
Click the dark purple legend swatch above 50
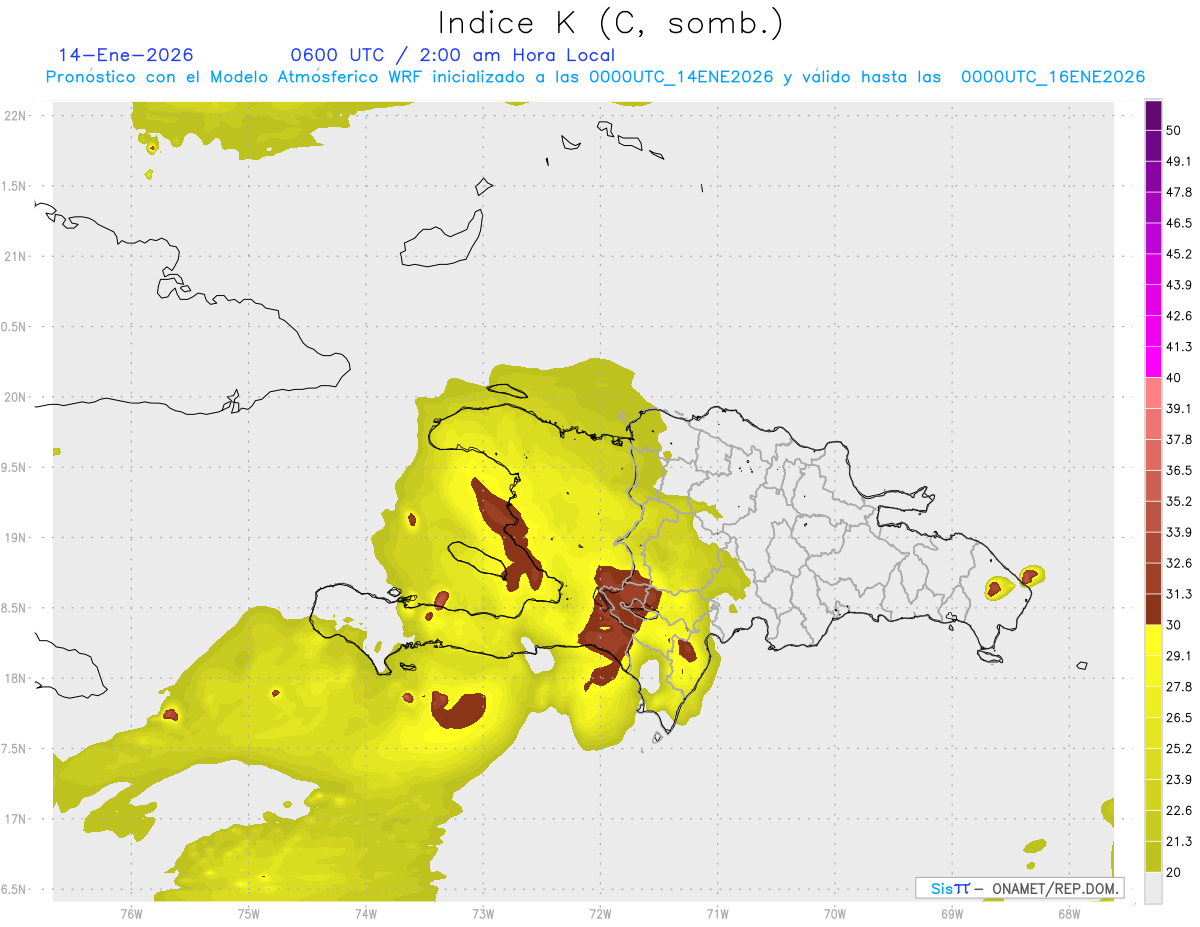click(x=1153, y=115)
